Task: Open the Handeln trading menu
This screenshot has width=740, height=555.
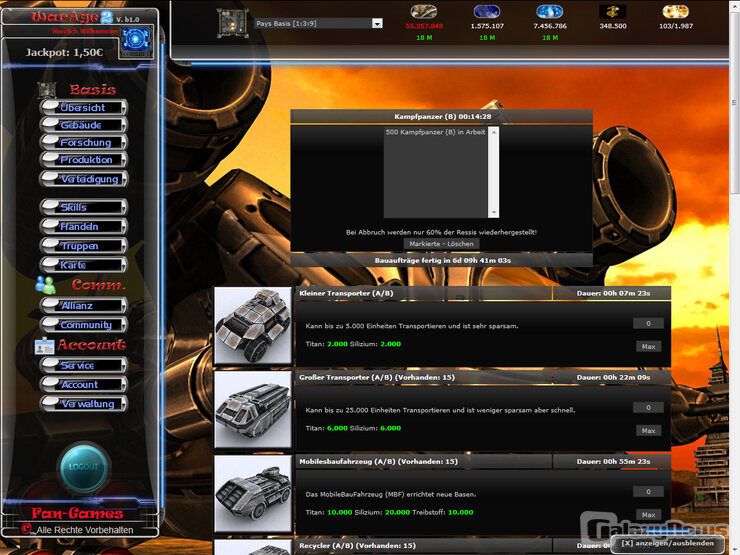Action: click(x=84, y=227)
